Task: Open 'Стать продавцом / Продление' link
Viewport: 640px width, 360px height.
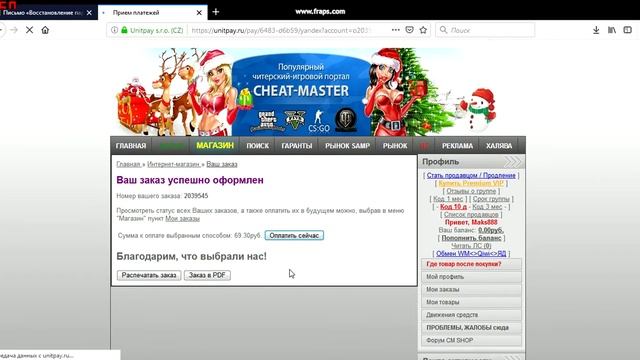Action: pos(471,176)
